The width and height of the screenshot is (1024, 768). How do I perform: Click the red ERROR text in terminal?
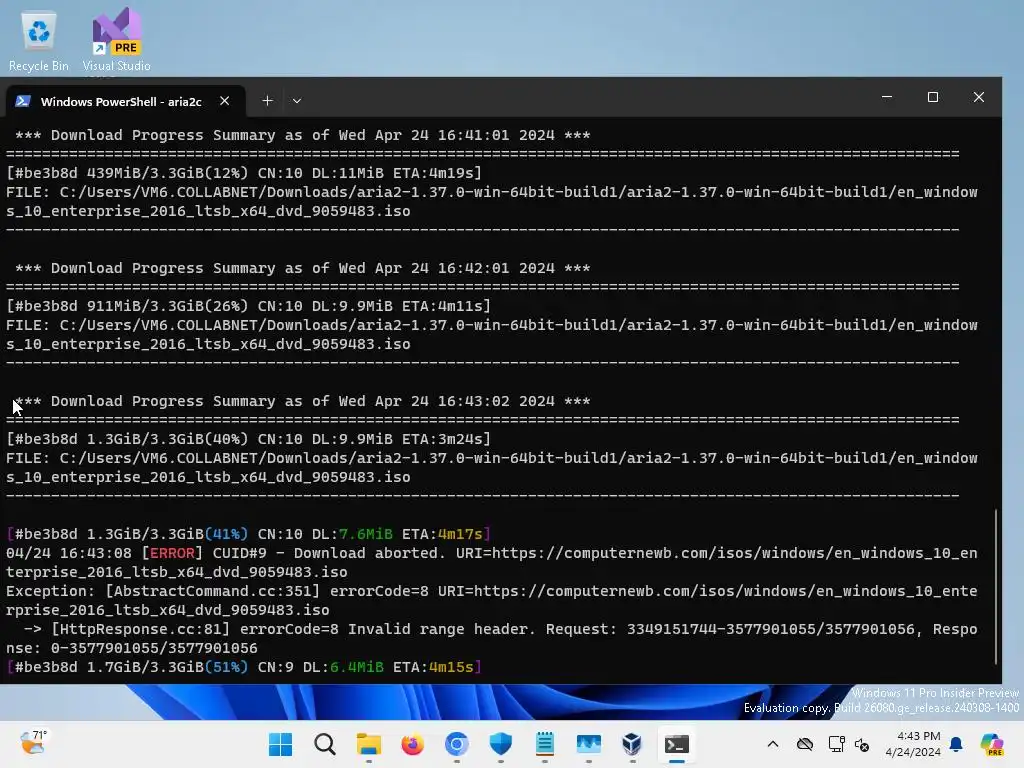[x=172, y=553]
